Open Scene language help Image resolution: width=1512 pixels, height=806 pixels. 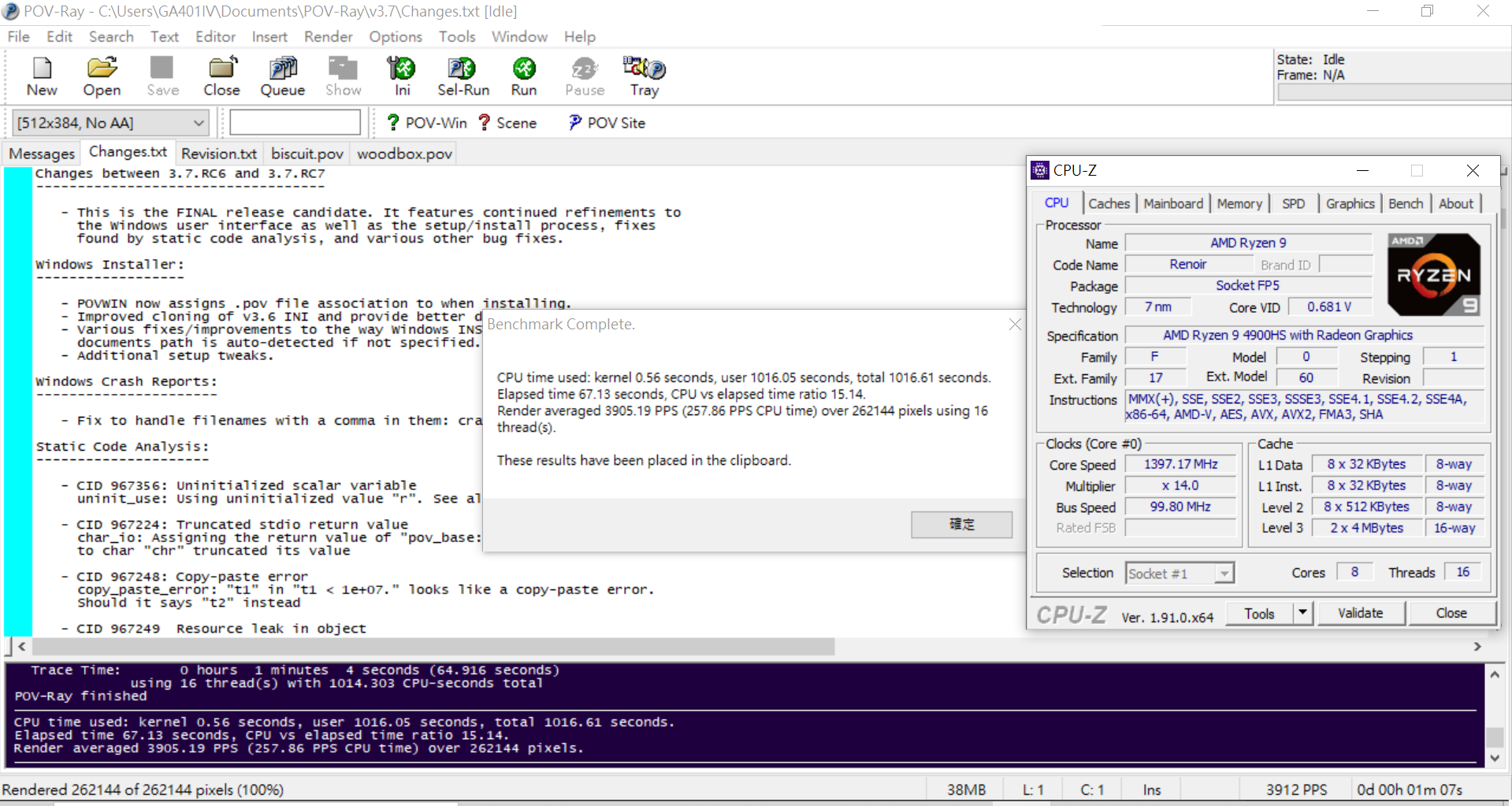[x=507, y=123]
